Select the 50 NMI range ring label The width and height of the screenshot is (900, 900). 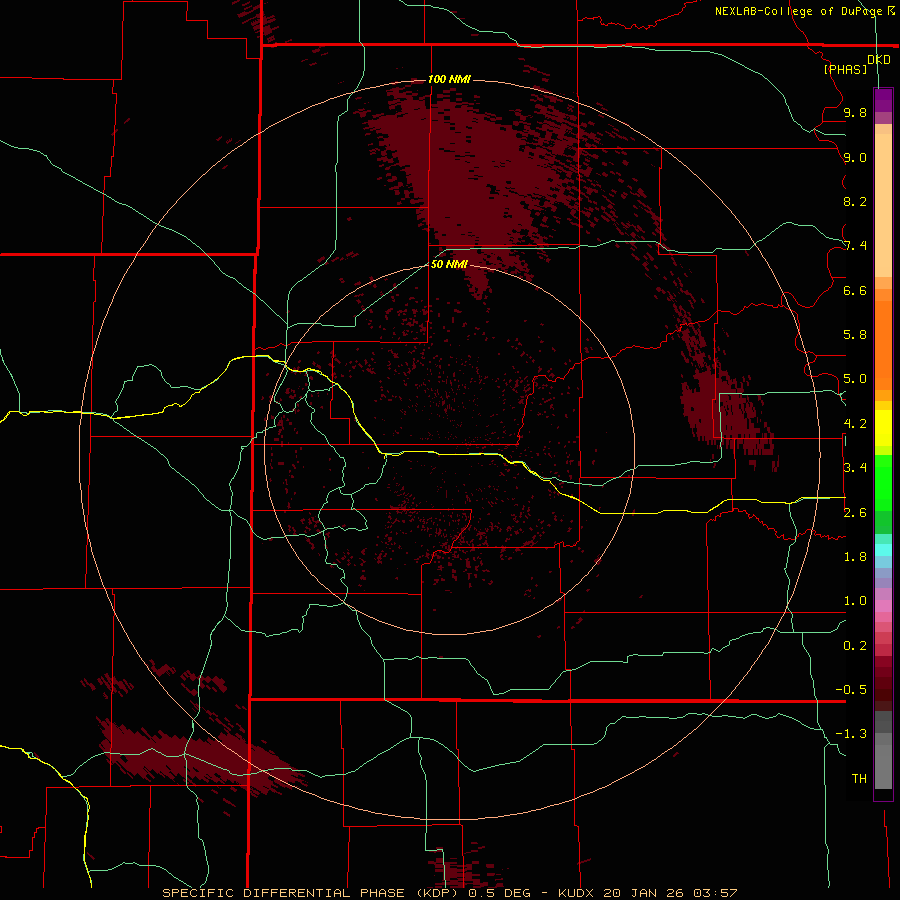(449, 264)
